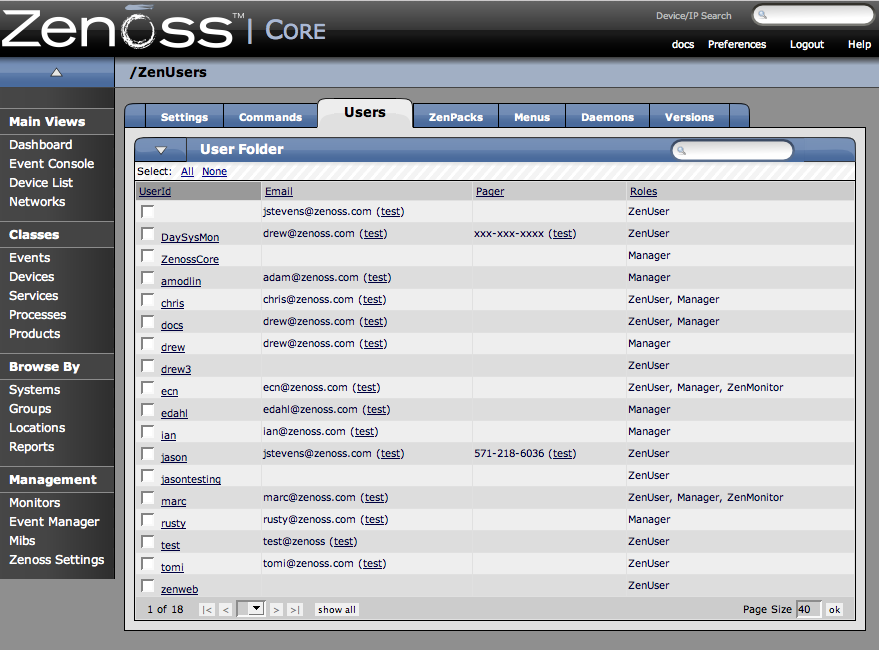The height and width of the screenshot is (650, 879).
Task: Open Locations in the sidebar
Action: pos(37,428)
